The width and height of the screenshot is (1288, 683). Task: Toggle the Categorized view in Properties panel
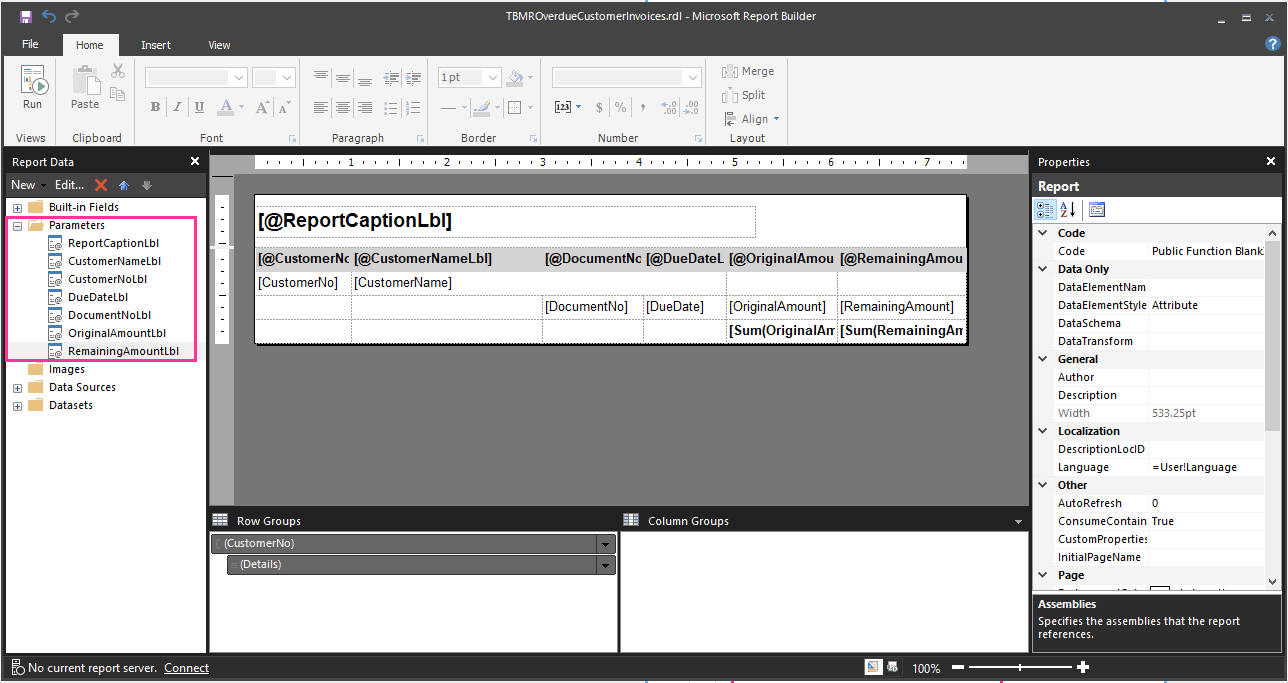[1045, 210]
